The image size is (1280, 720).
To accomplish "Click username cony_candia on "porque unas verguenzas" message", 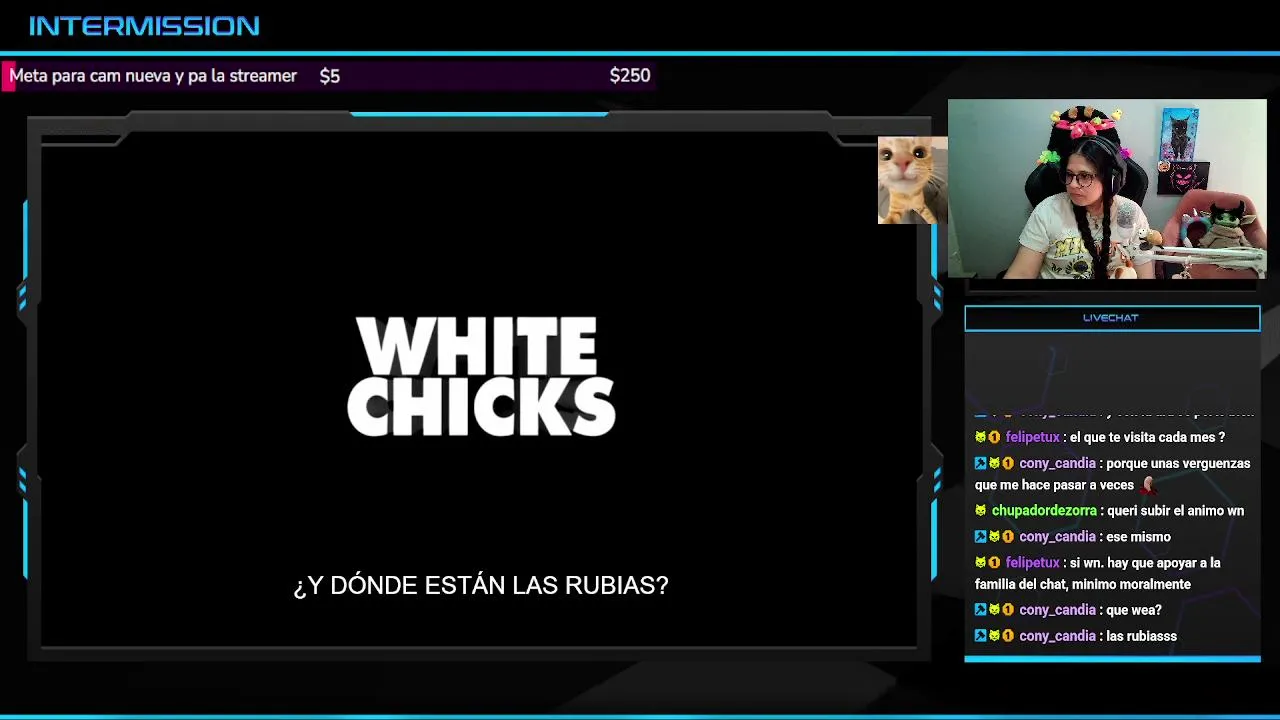I will 1057,463.
